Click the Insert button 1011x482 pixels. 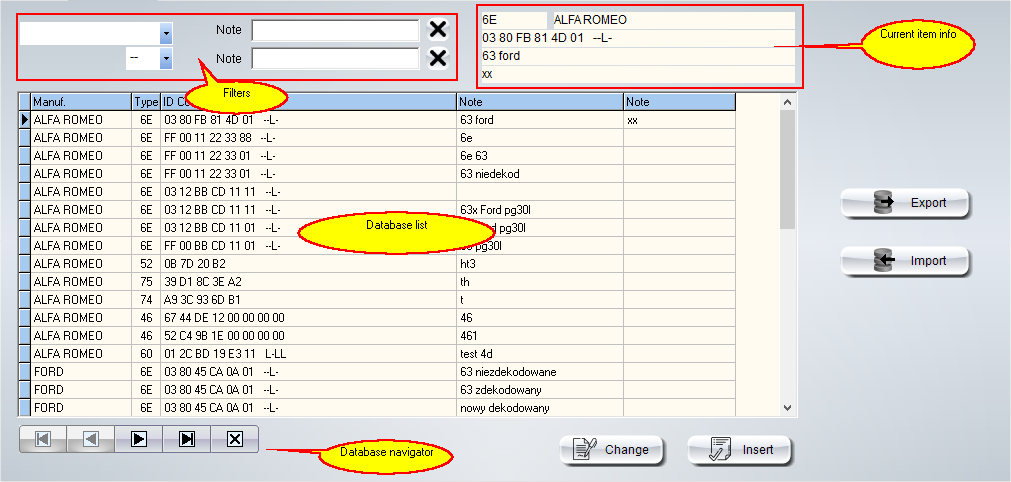(739, 450)
